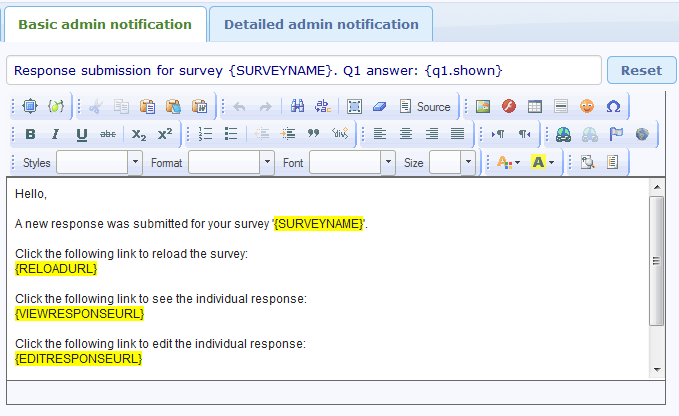The image size is (679, 416).
Task: Center align the text
Action: pos(406,134)
